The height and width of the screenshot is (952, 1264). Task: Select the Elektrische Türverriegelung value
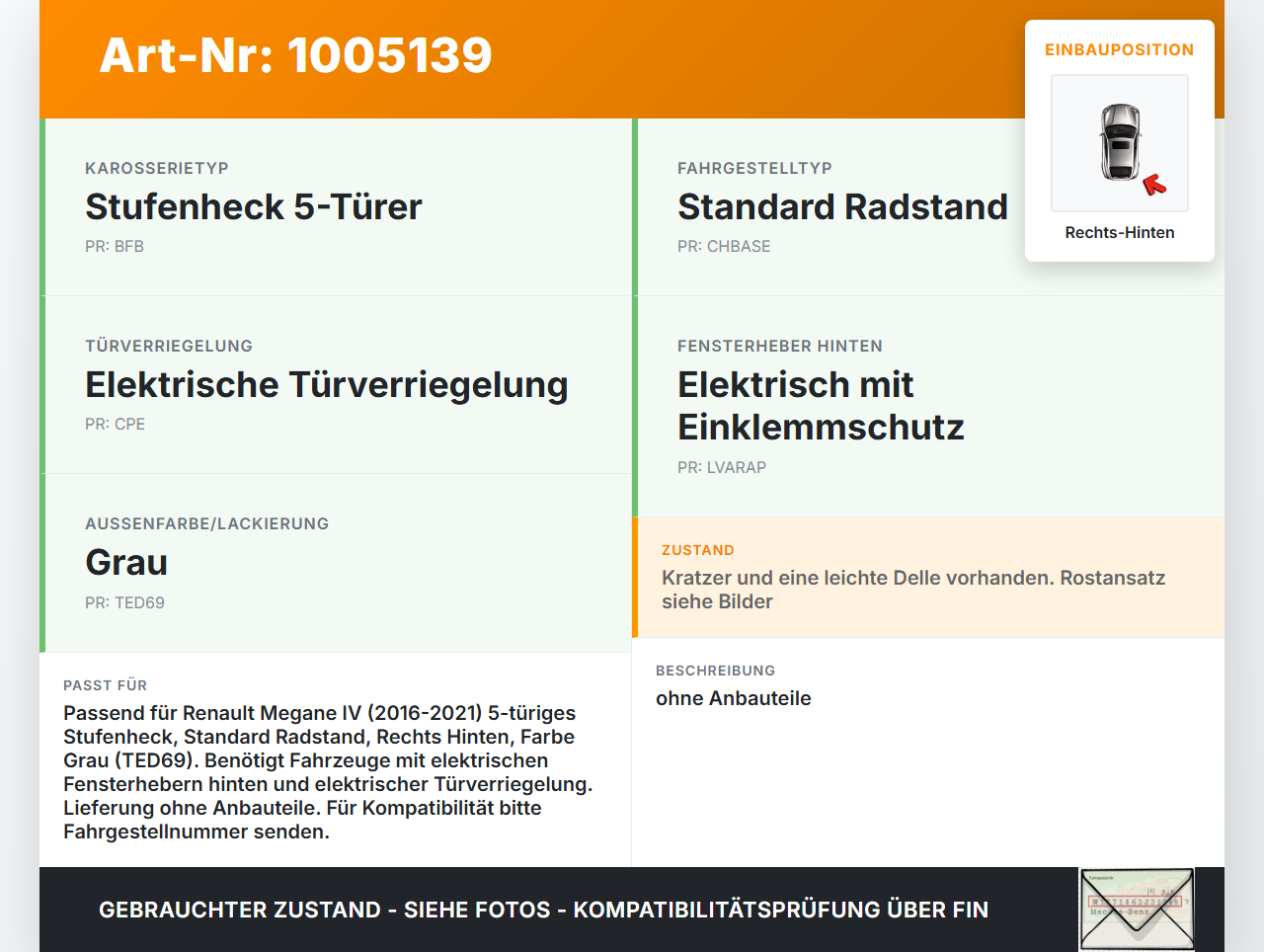(327, 384)
